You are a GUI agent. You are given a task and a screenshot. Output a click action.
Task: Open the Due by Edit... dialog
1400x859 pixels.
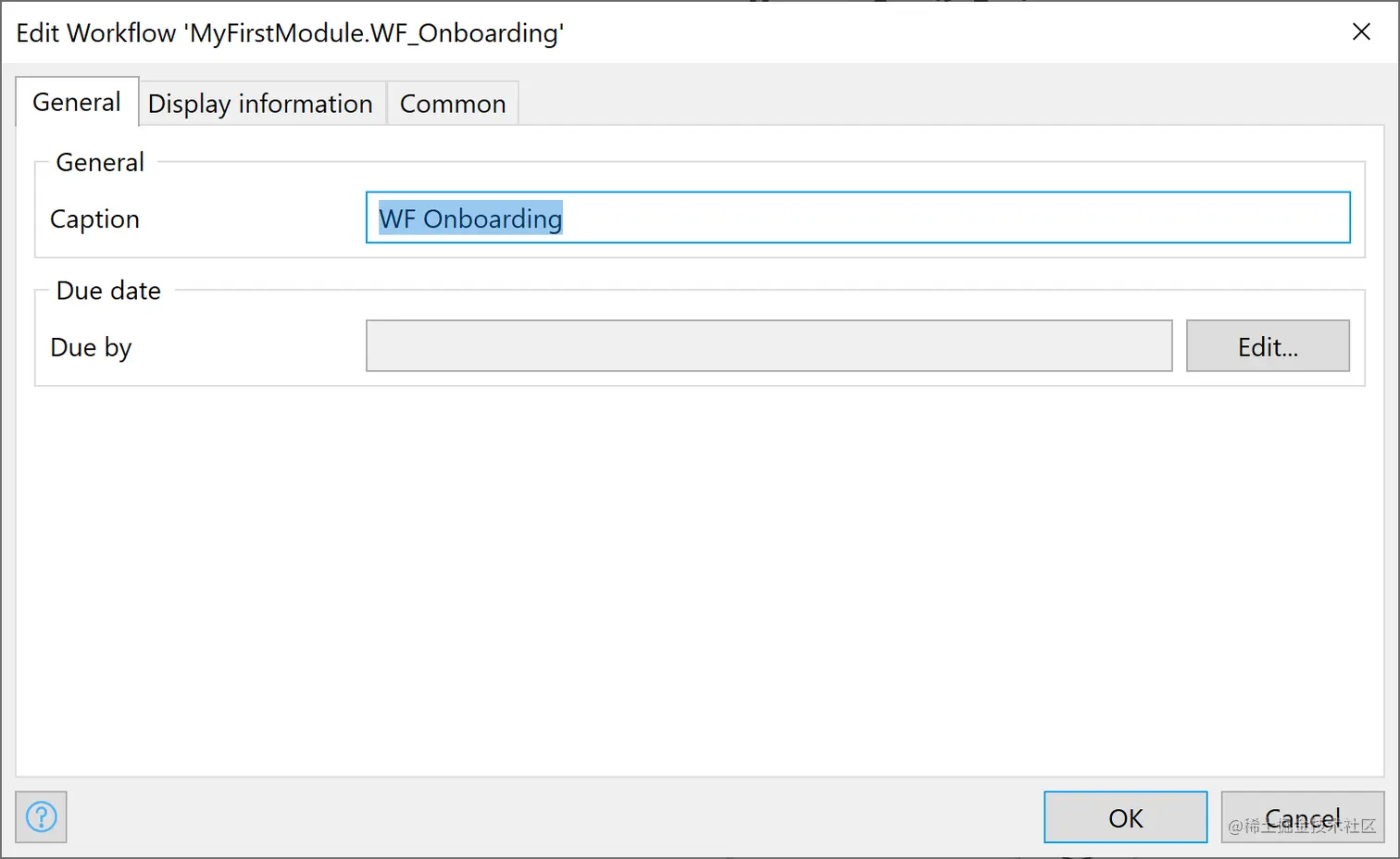click(1268, 346)
